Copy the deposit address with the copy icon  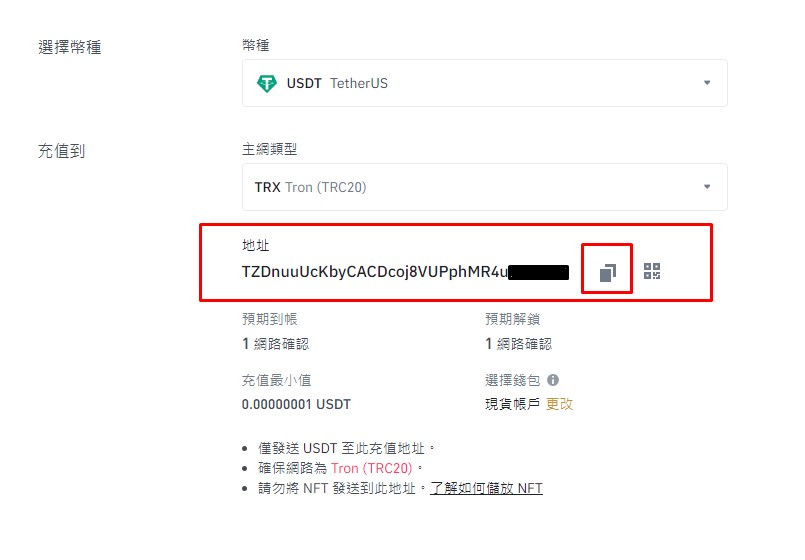pos(607,272)
